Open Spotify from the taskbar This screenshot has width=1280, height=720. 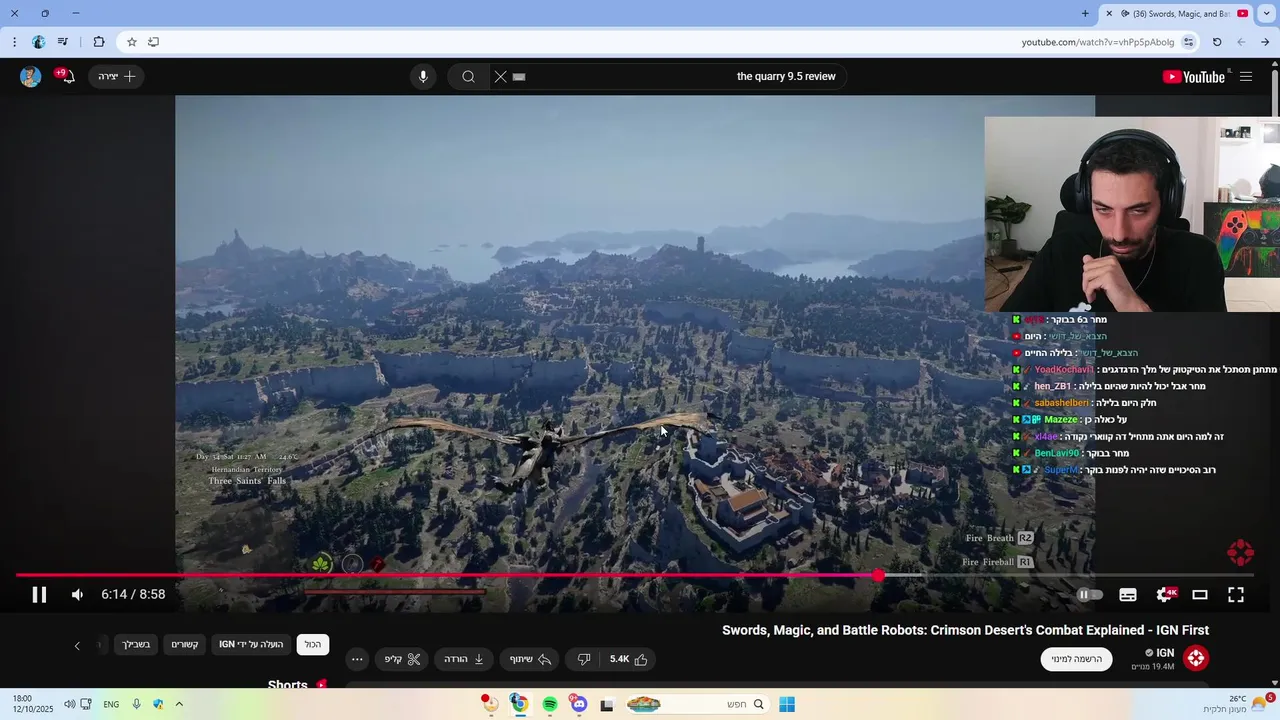[x=549, y=704]
